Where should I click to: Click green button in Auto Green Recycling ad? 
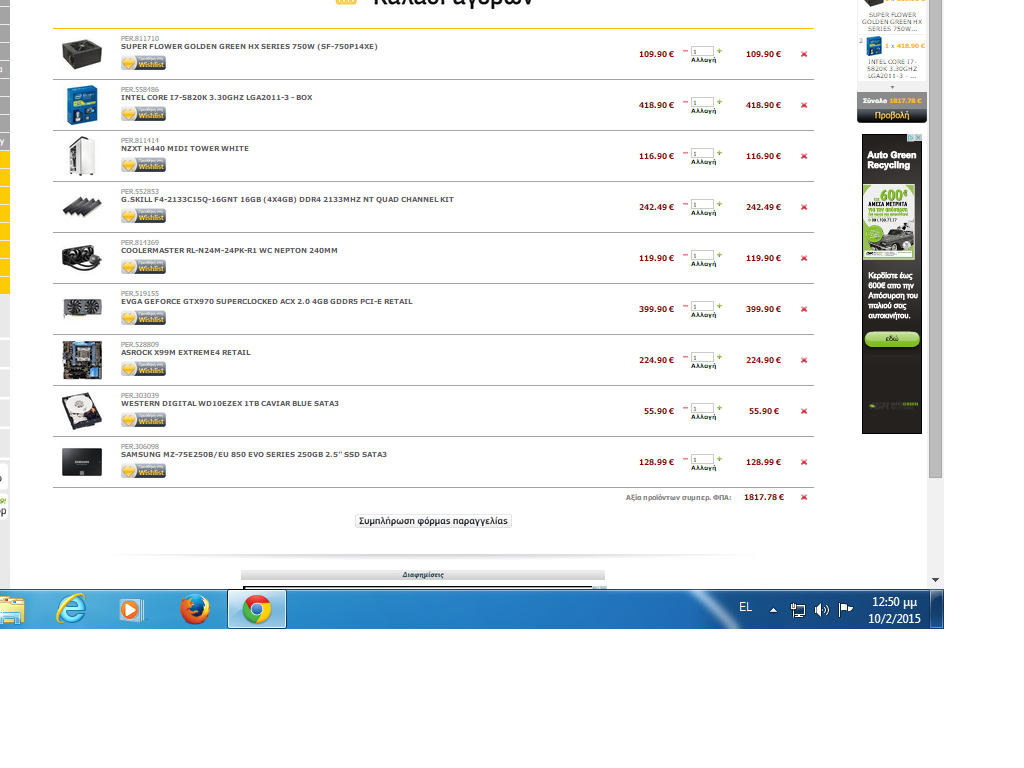pyautogui.click(x=891, y=339)
